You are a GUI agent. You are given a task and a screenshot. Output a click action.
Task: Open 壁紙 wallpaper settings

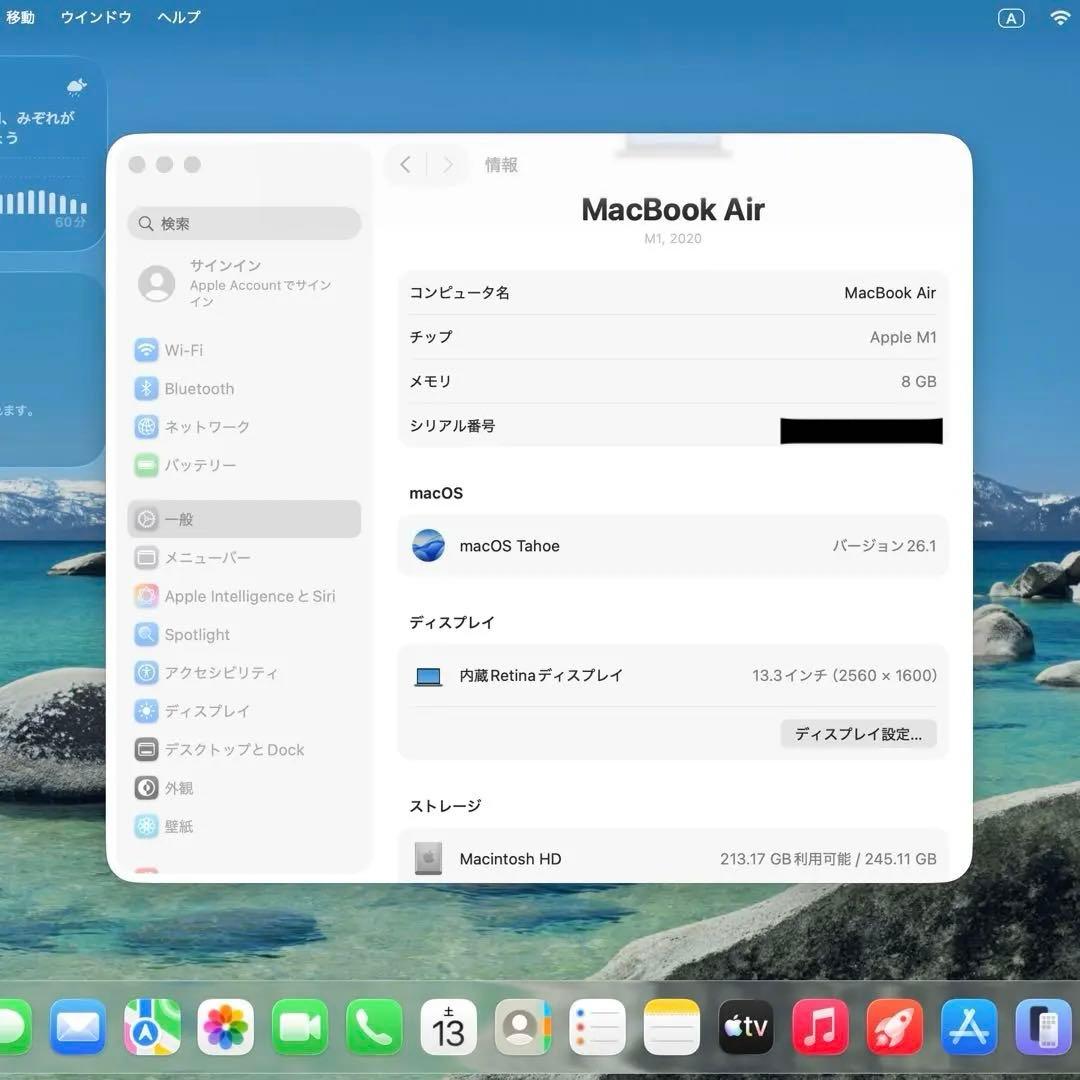pos(178,826)
